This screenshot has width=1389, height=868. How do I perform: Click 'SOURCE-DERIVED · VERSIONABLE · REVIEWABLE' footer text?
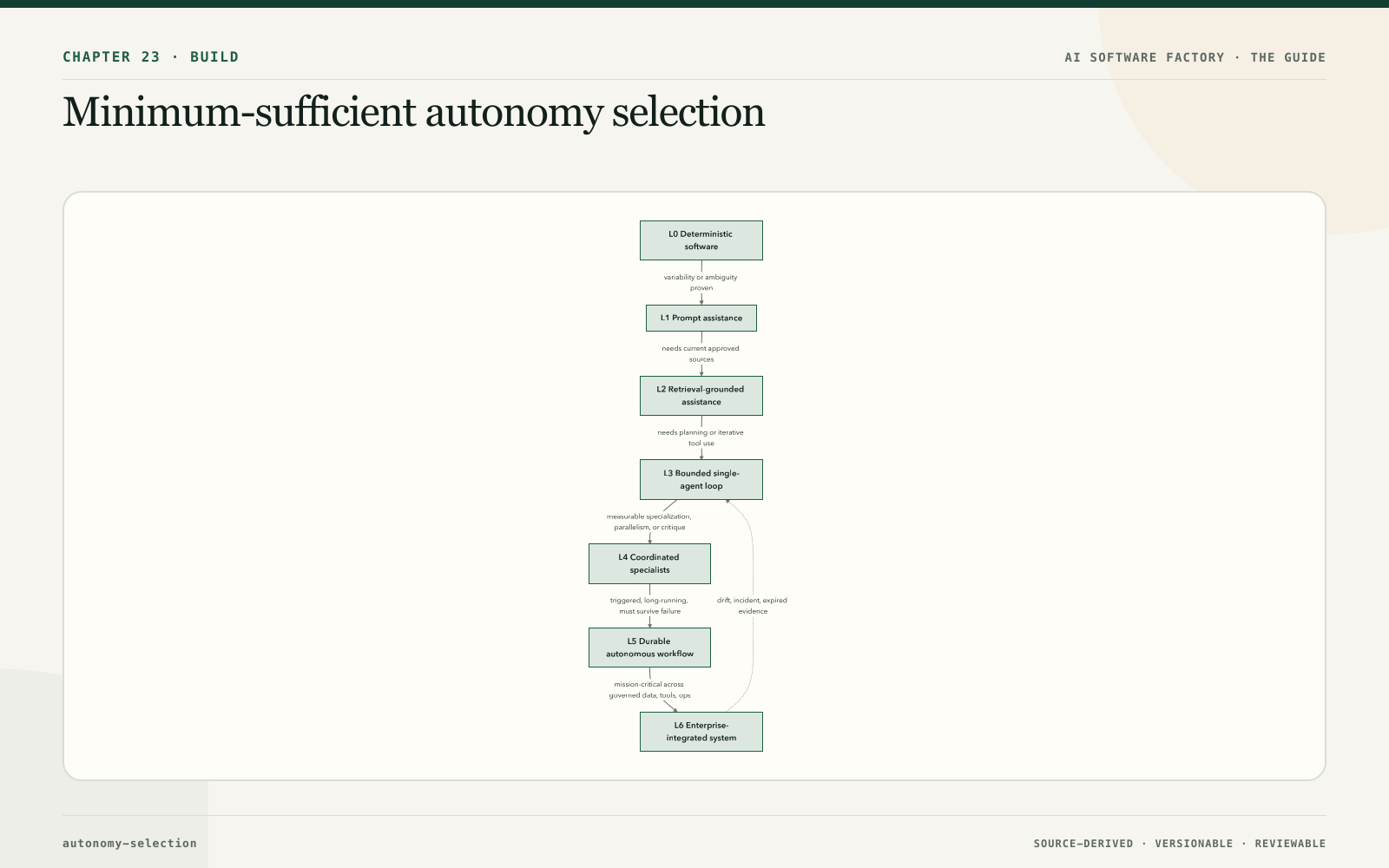tap(1180, 844)
